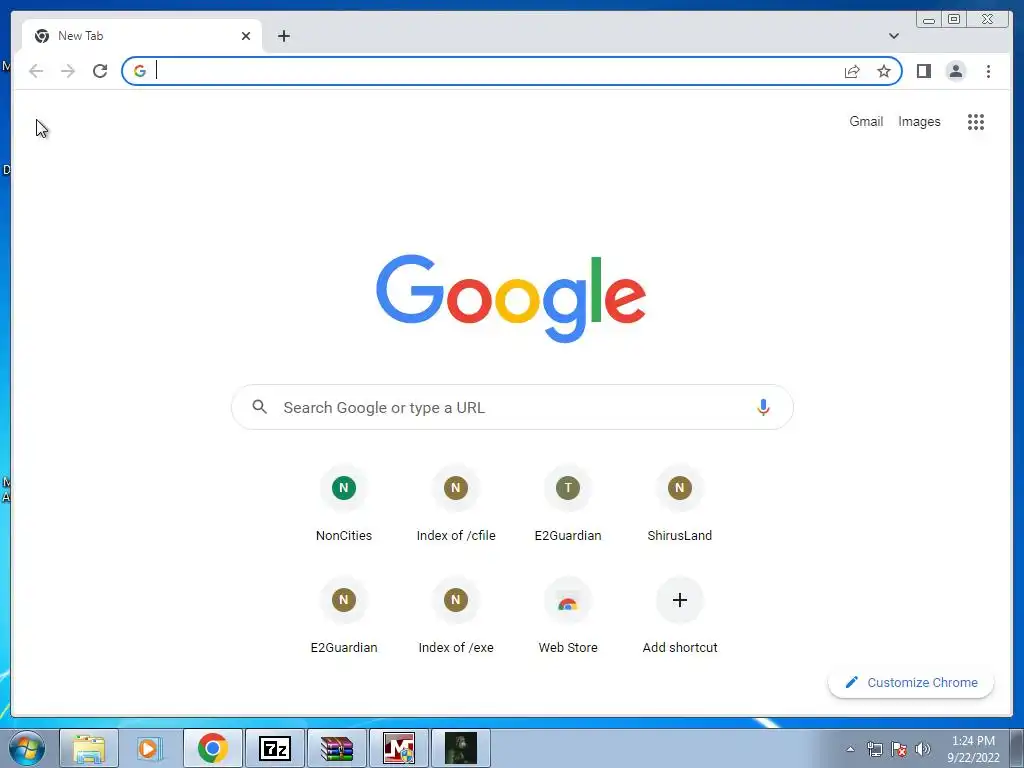1024x768 pixels.
Task: Open File Explorer from the taskbar
Action: tap(89, 748)
